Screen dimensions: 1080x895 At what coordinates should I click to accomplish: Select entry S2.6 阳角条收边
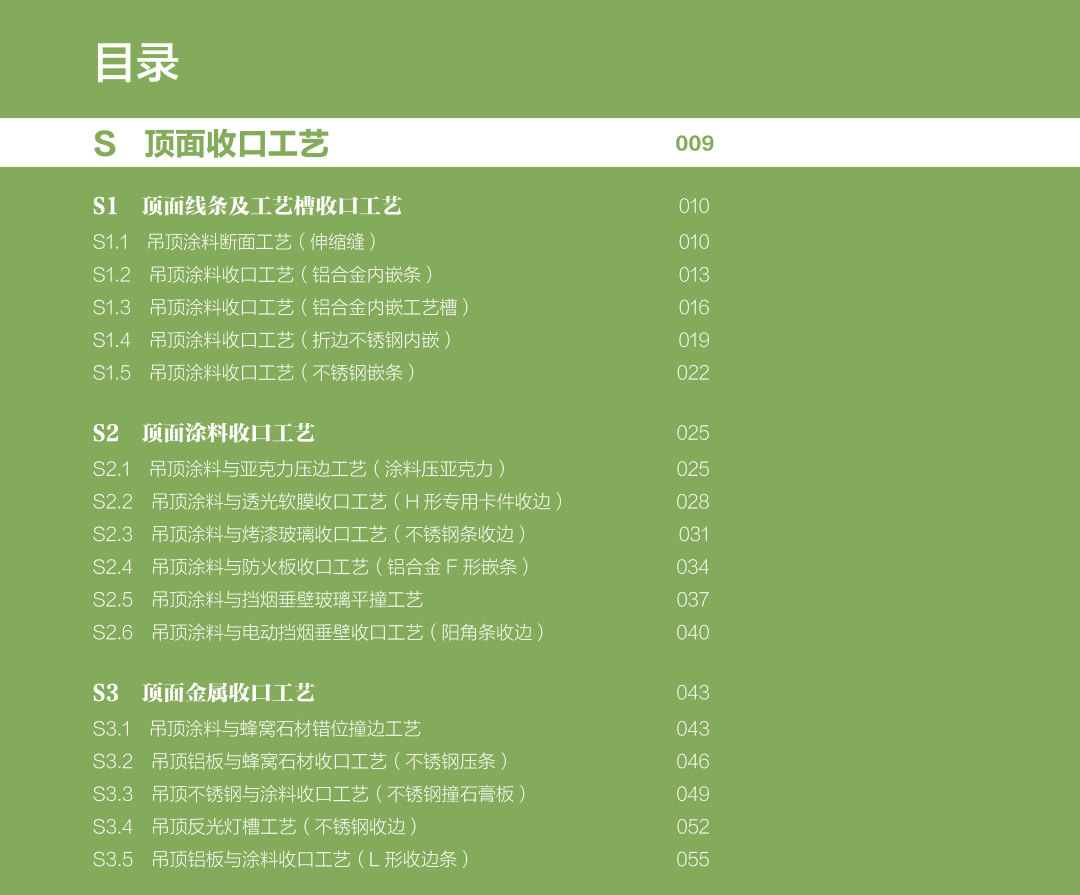tap(320, 632)
